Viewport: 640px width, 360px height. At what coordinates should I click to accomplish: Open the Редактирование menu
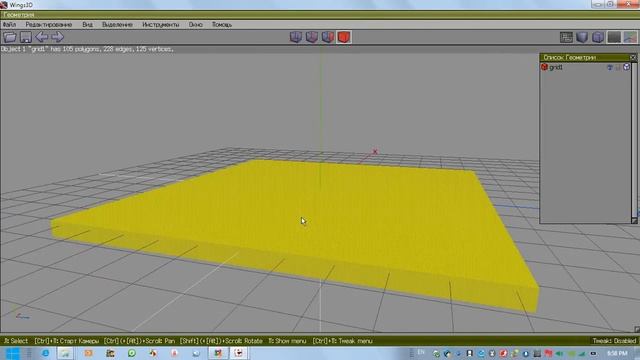click(49, 24)
